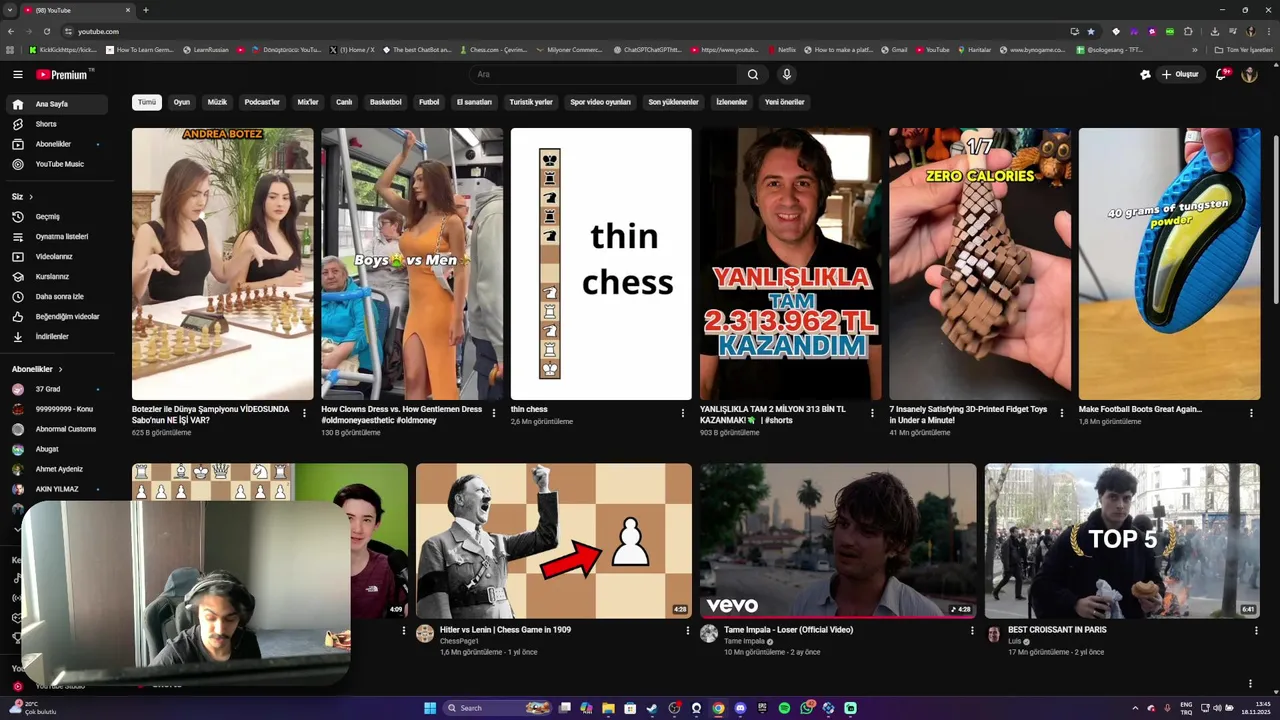Viewport: 1280px width, 720px height.
Task: Reload the page in browser toolbar
Action: click(x=47, y=31)
